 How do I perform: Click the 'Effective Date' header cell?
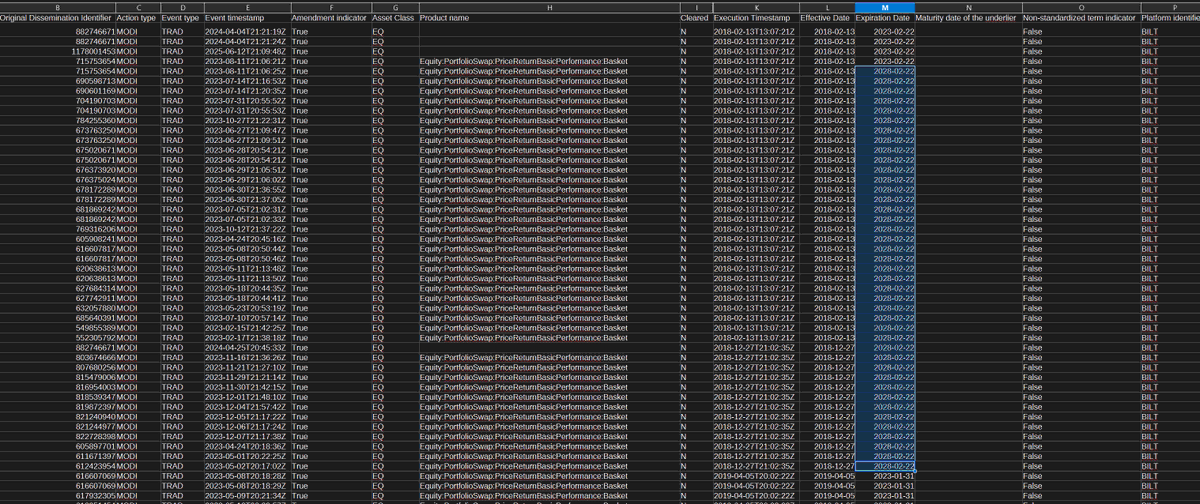pyautogui.click(x=827, y=18)
